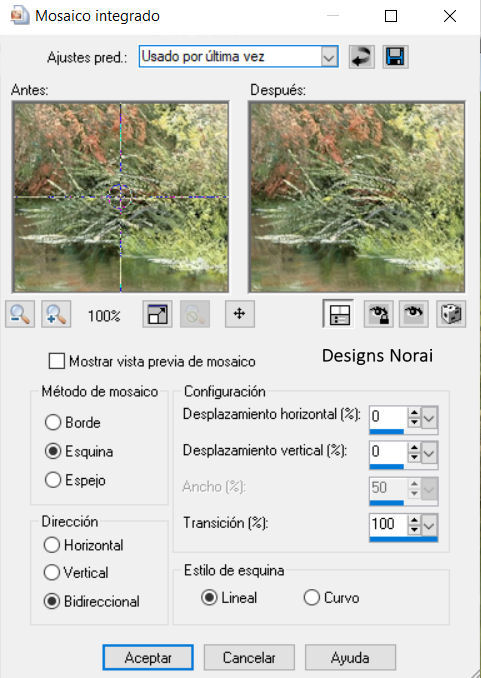Expand the Transición value dropdown arrow

429,526
